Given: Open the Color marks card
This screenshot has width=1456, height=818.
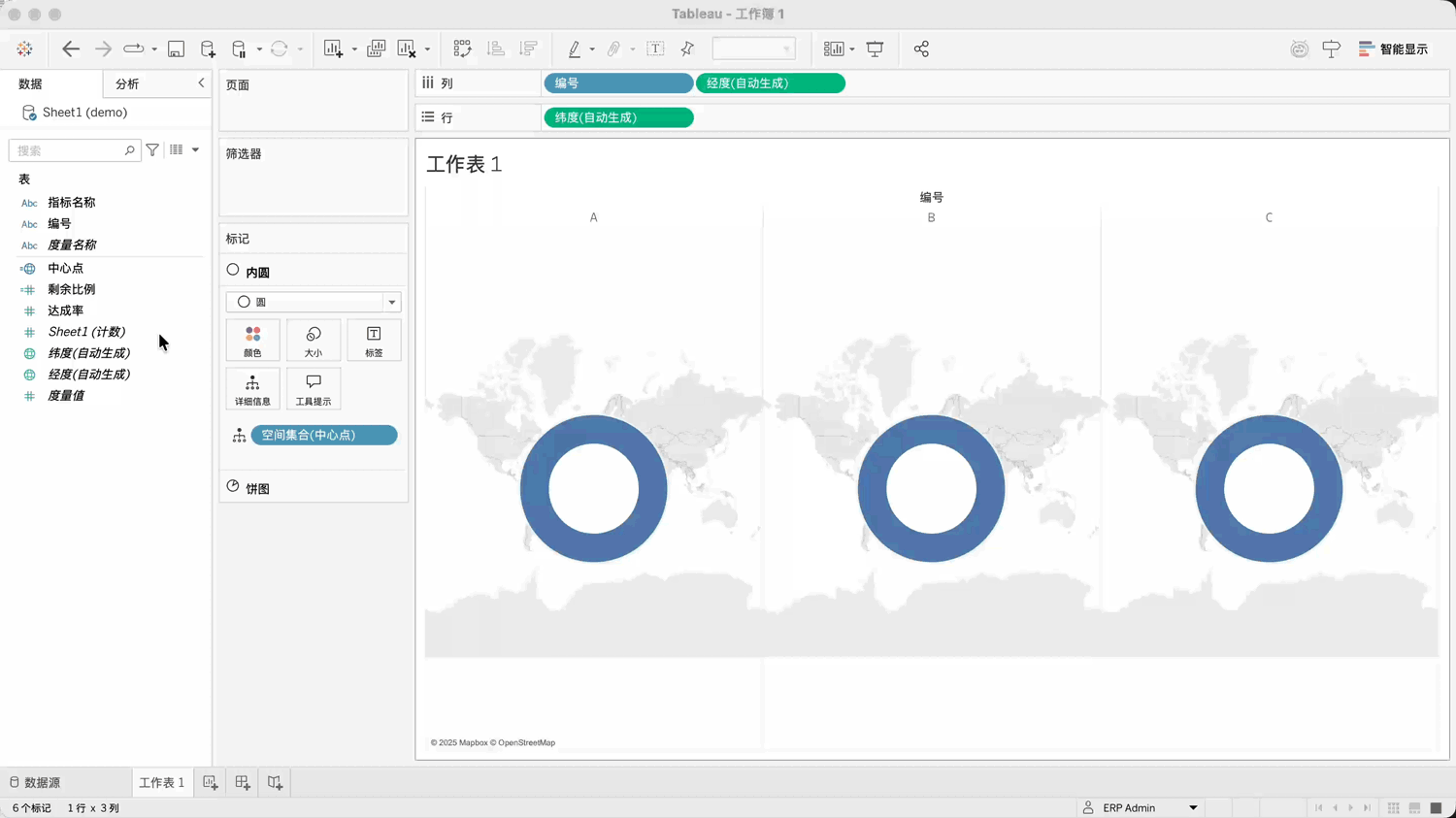Looking at the screenshot, I should (x=252, y=341).
